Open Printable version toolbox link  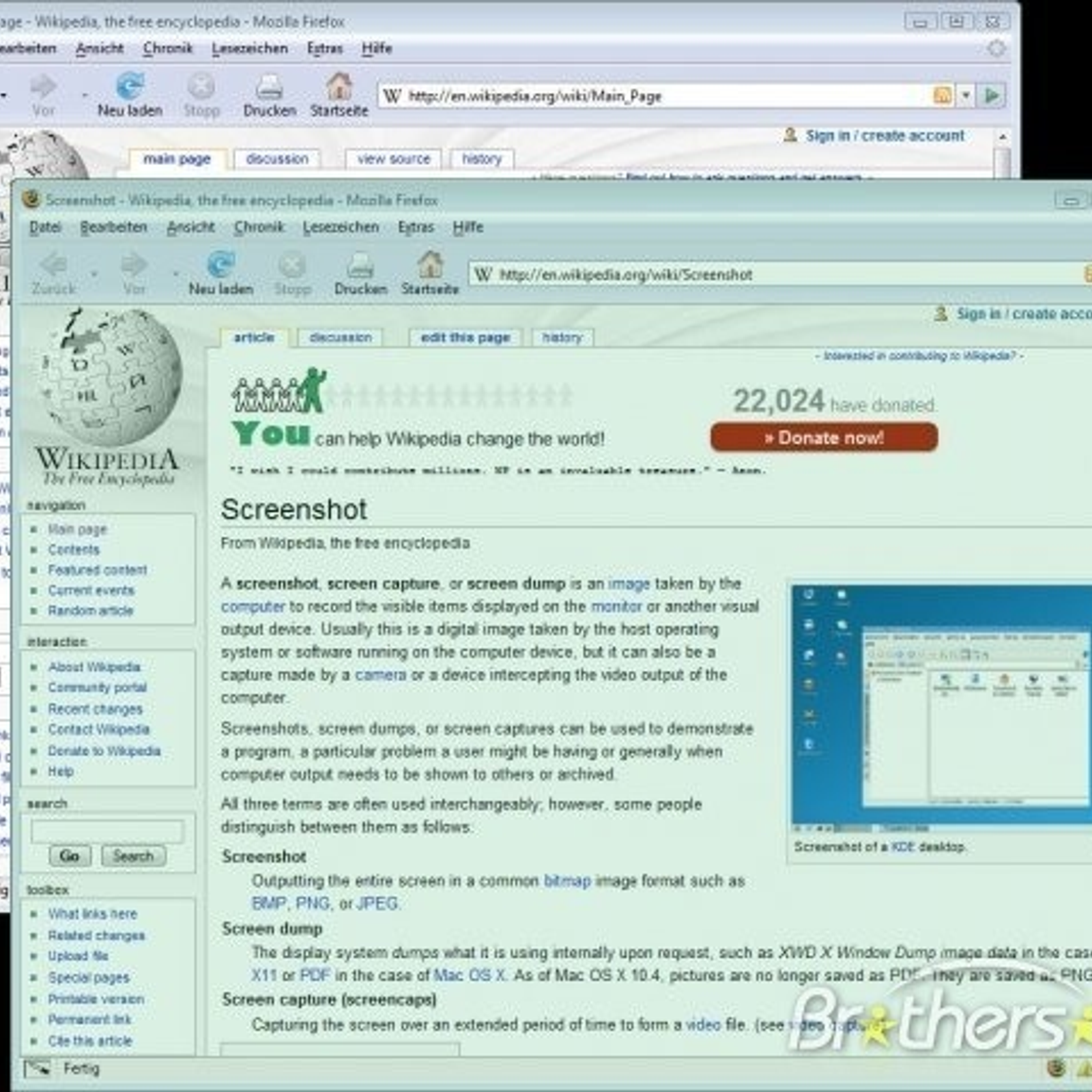click(x=96, y=998)
